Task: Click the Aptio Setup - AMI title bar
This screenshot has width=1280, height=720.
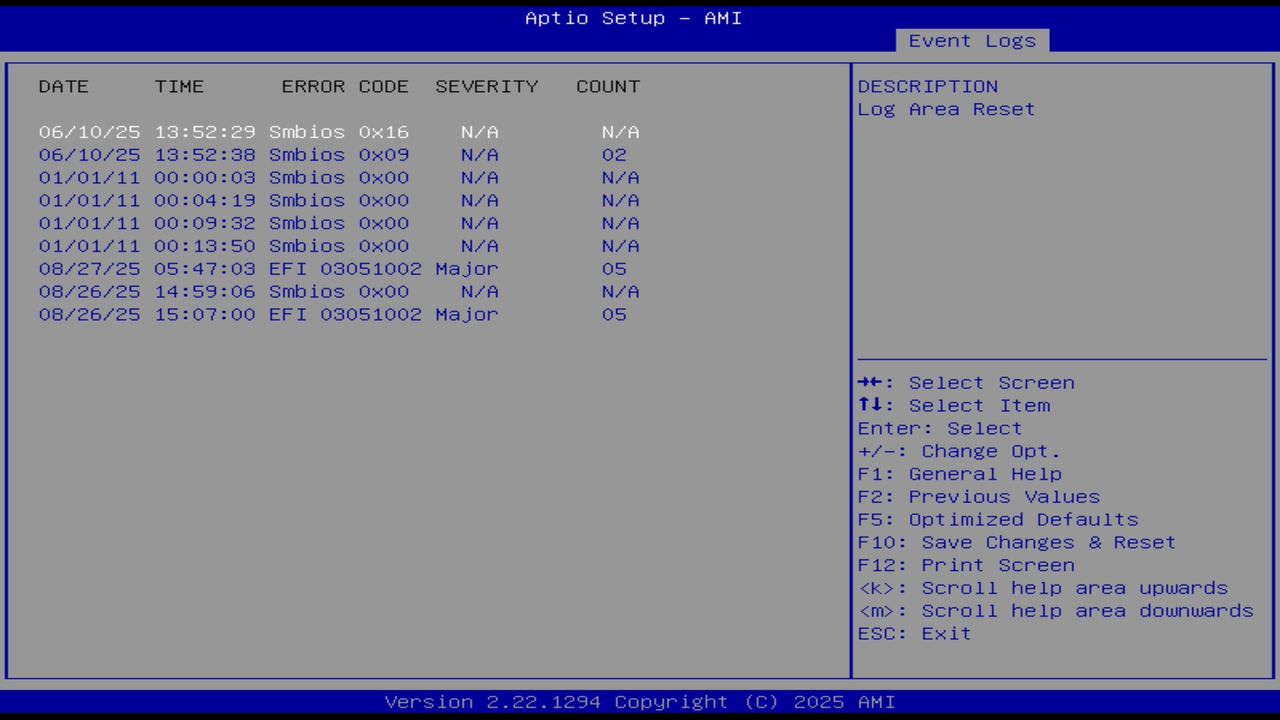Action: 633,17
